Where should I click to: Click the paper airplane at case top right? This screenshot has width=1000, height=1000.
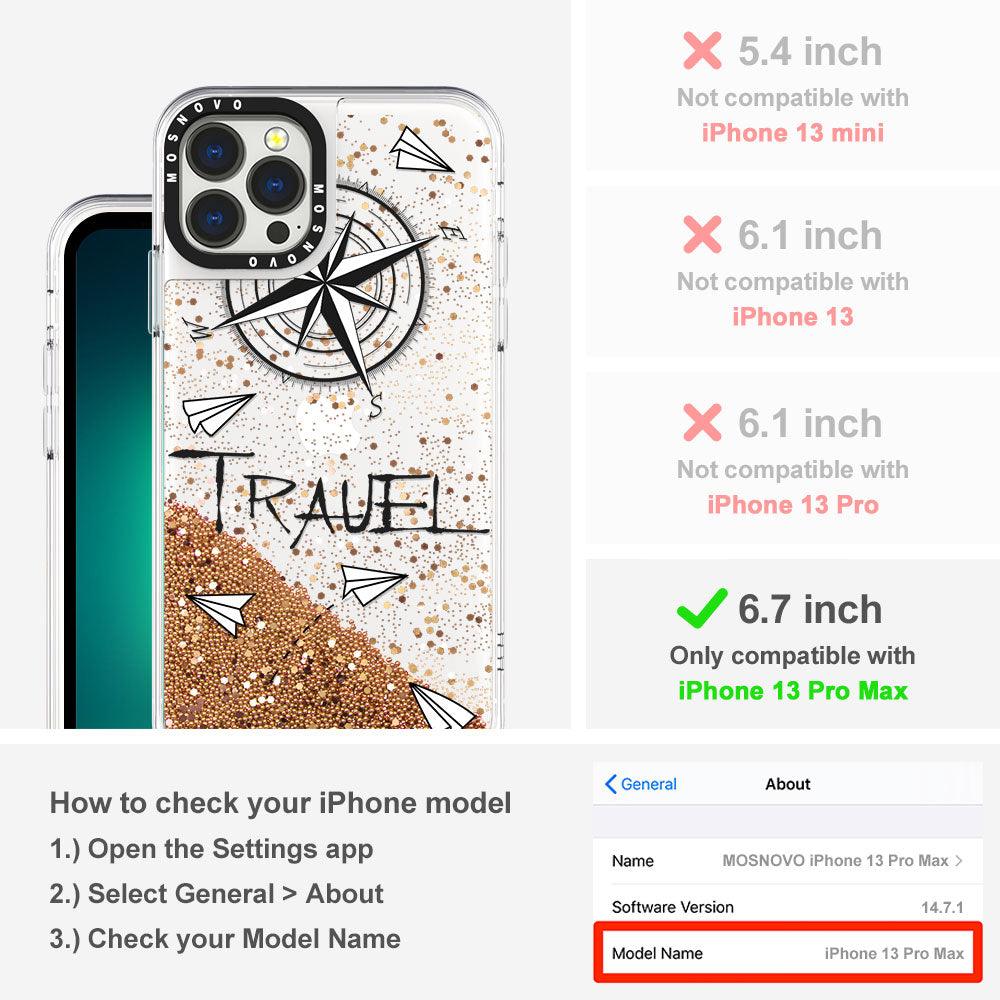(x=420, y=151)
